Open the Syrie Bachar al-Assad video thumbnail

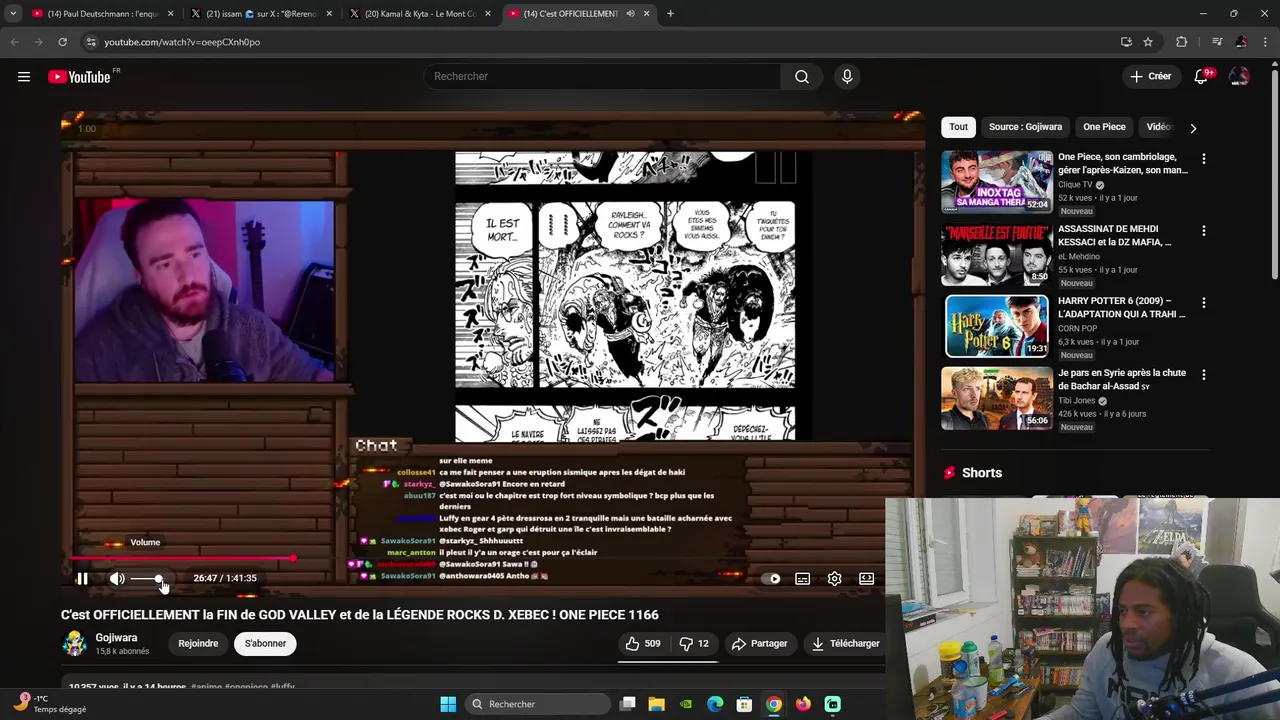[x=997, y=398]
